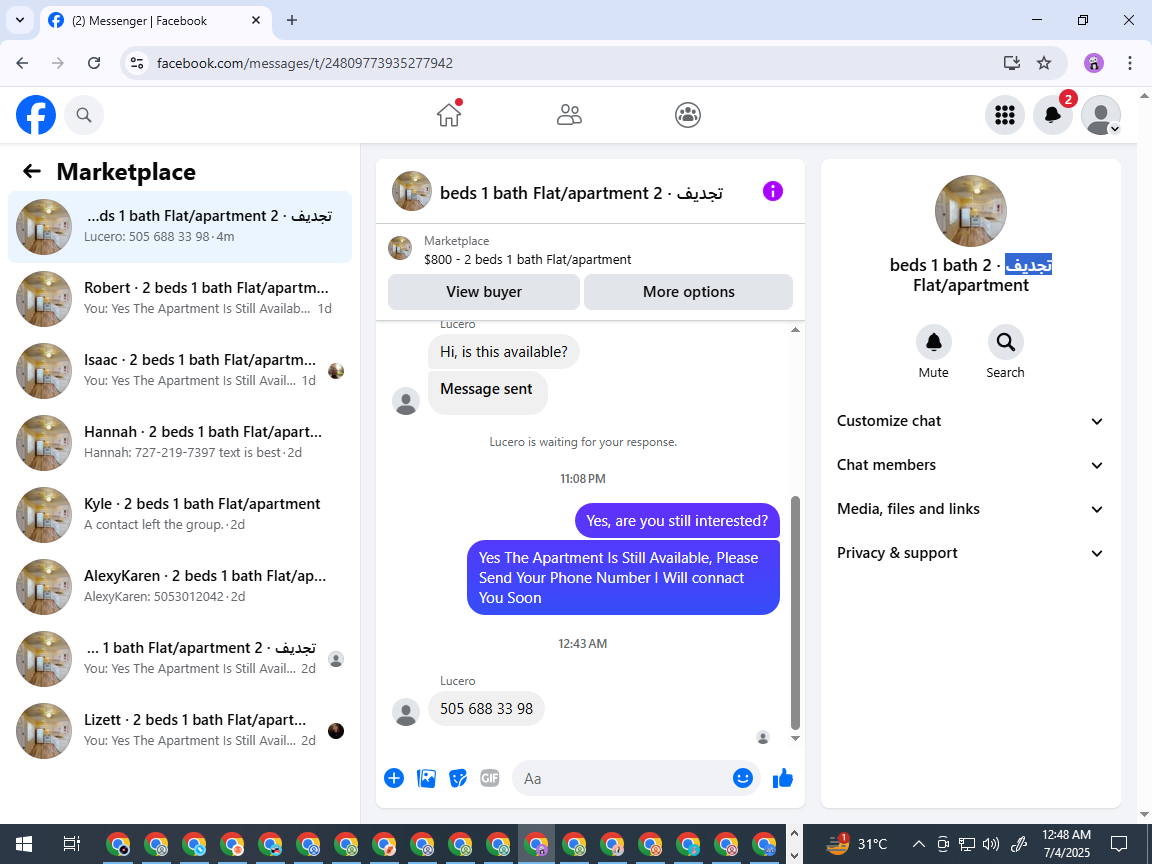The height and width of the screenshot is (864, 1152).
Task: Choose a GIF with the GIF icon
Action: (x=489, y=778)
